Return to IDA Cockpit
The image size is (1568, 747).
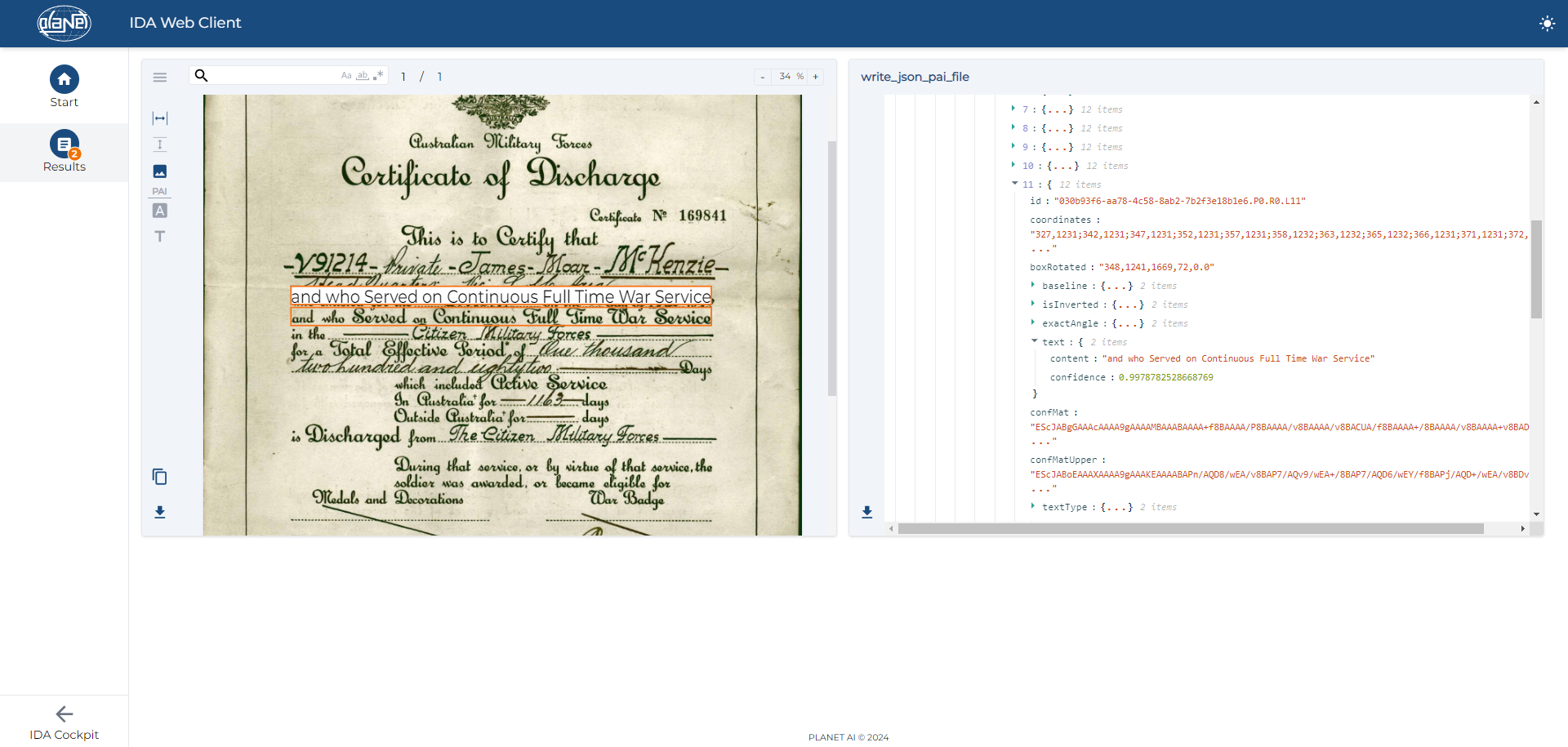pos(64,723)
